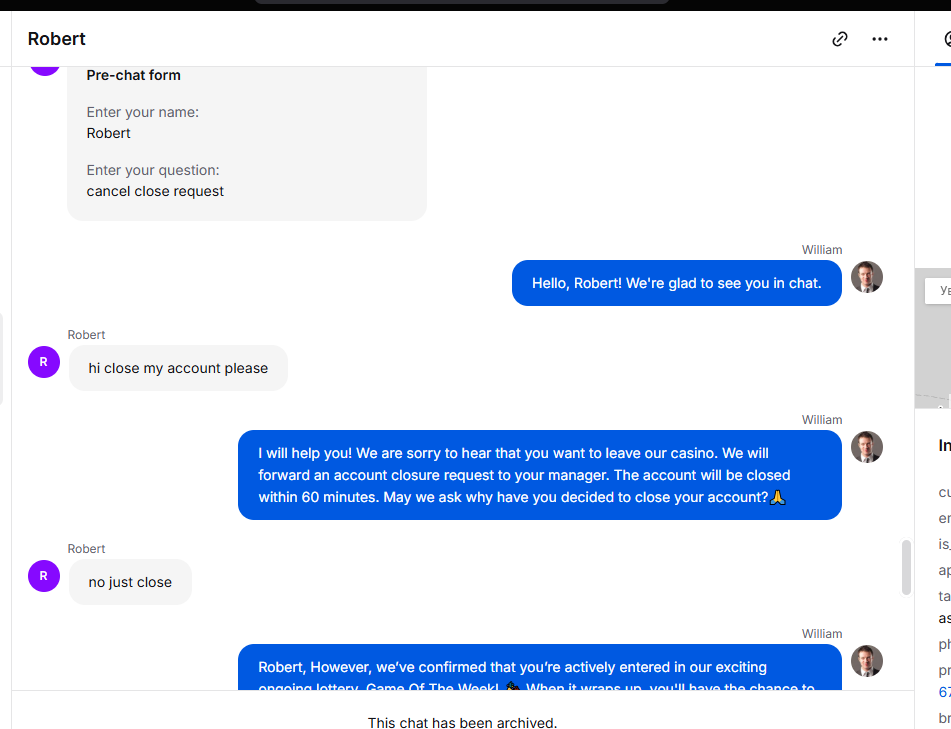Viewport: 951px width, 729px height.
Task: Open the three-dot more options menu
Action: click(x=879, y=39)
